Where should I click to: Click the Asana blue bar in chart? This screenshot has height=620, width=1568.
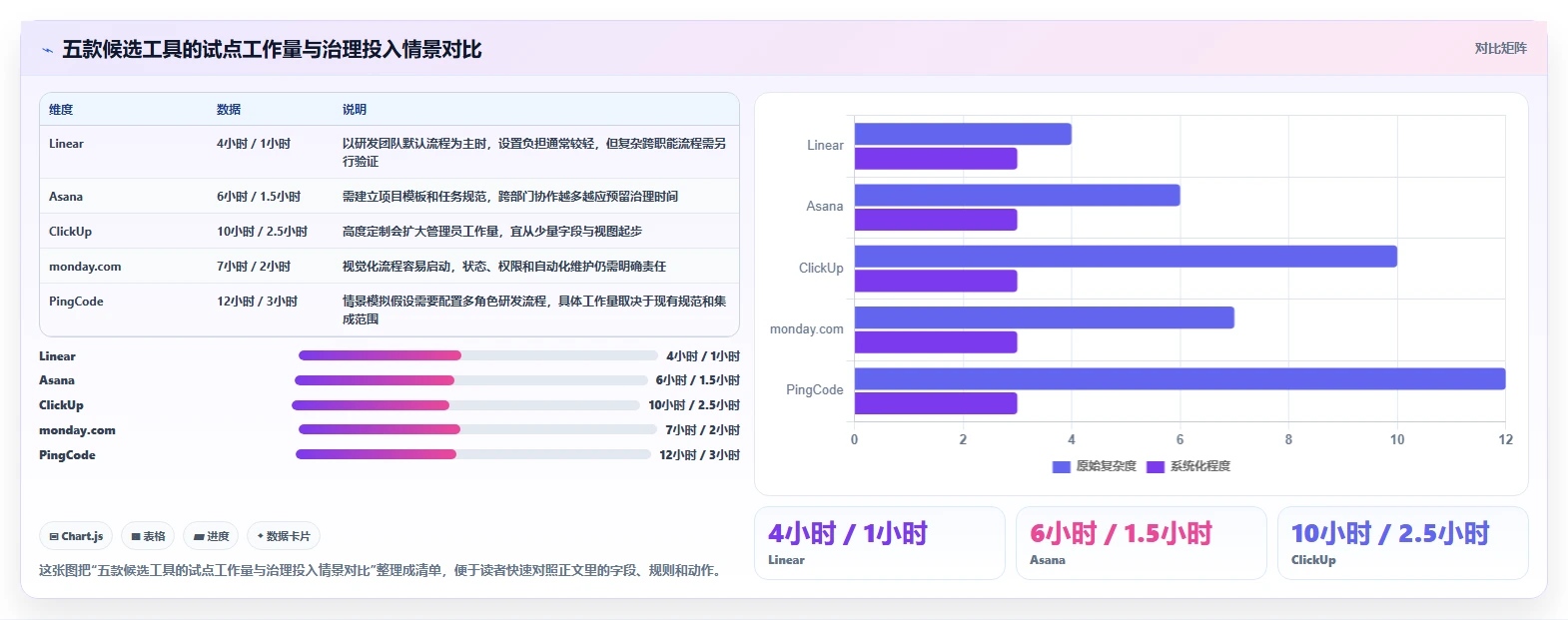tap(1018, 195)
